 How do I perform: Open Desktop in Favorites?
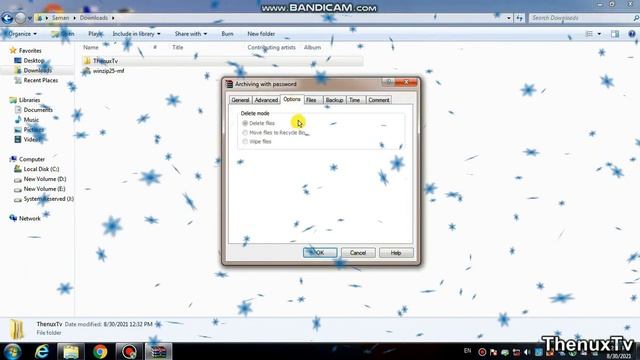(x=33, y=60)
